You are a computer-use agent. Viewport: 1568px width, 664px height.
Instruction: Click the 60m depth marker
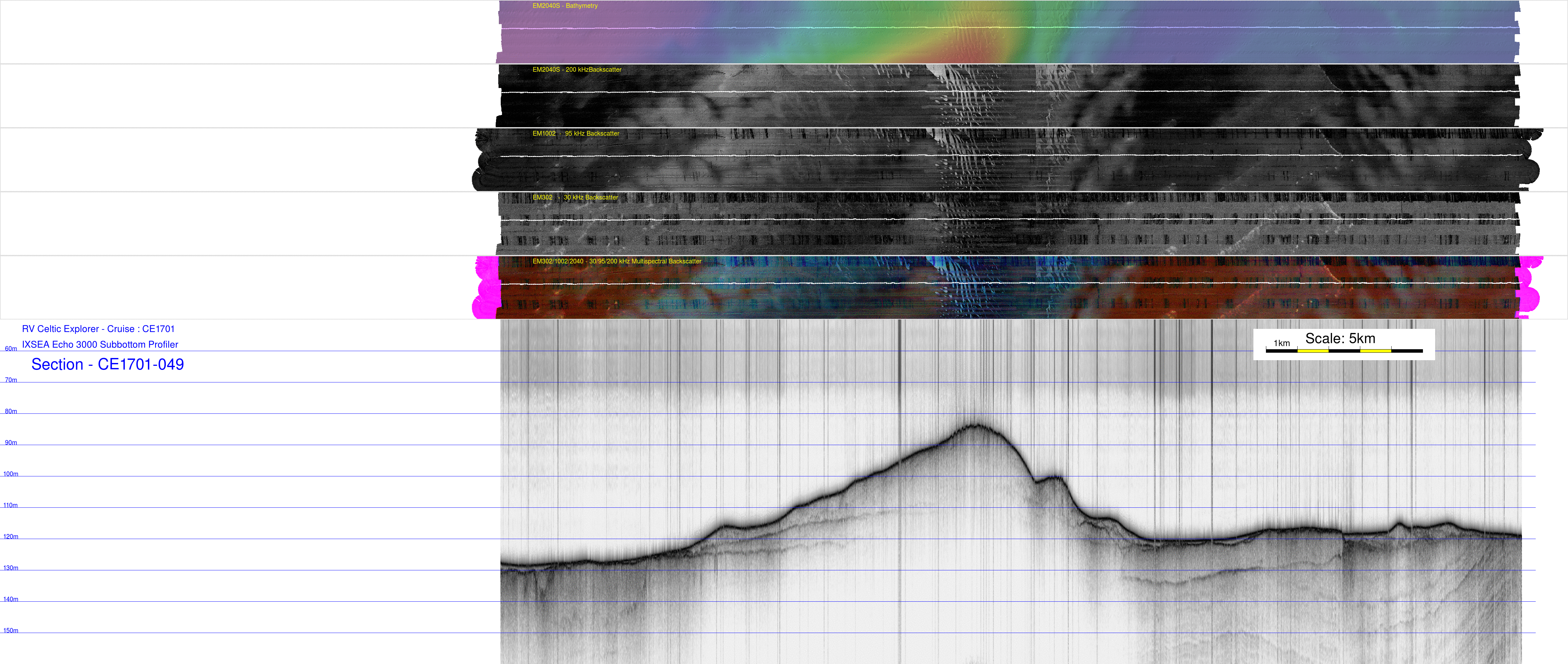[11, 349]
